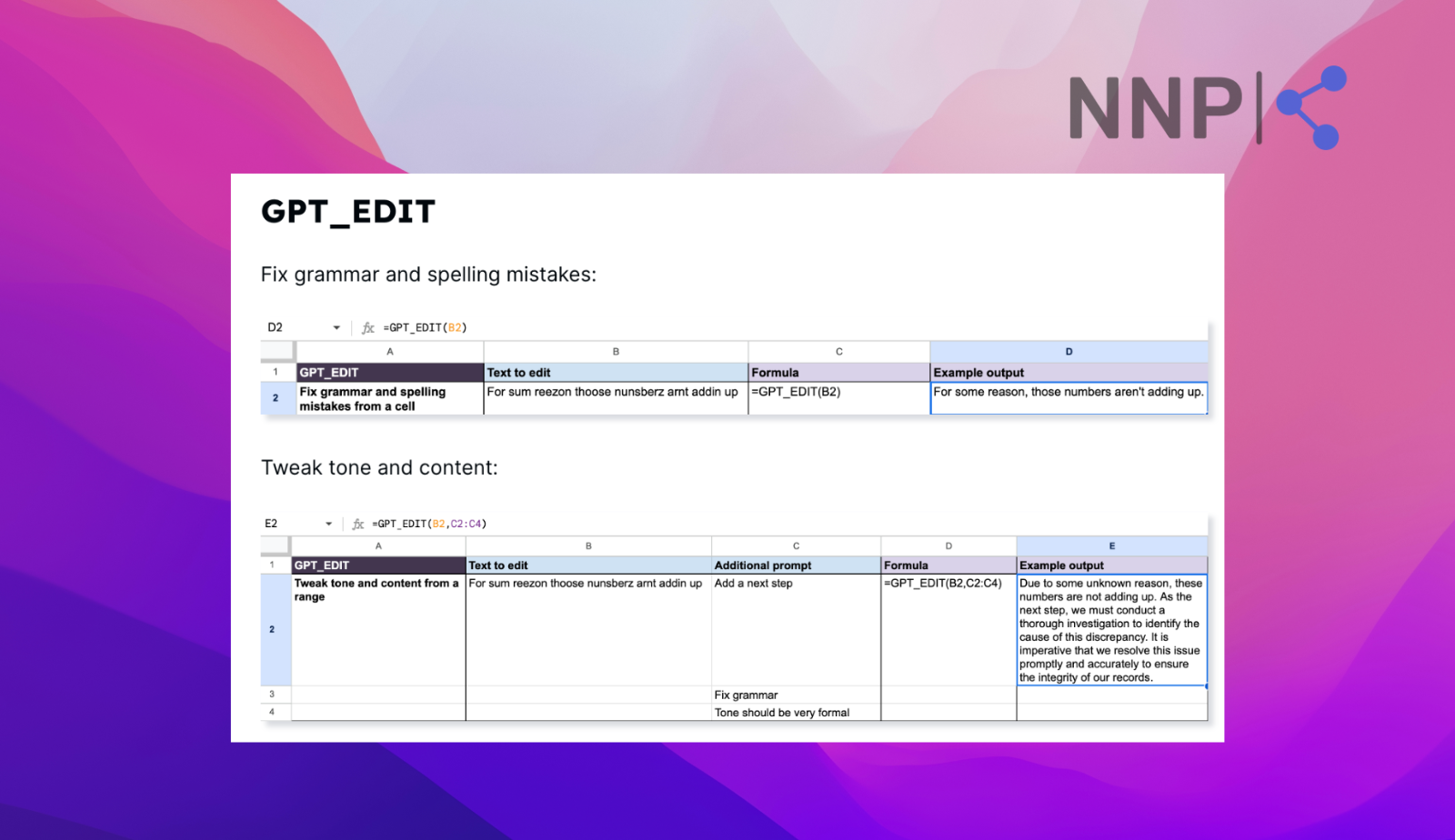Click the 'Due to some unknown reason' output cell
Viewport: 1455px width, 840px height.
1111,630
